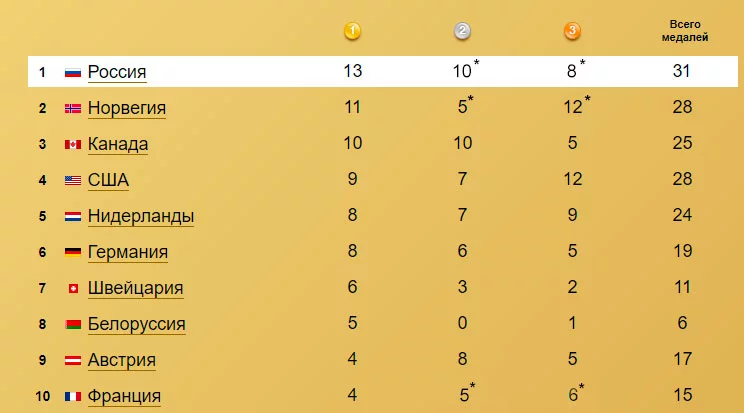Open the Нидерланды country link

pos(141,216)
